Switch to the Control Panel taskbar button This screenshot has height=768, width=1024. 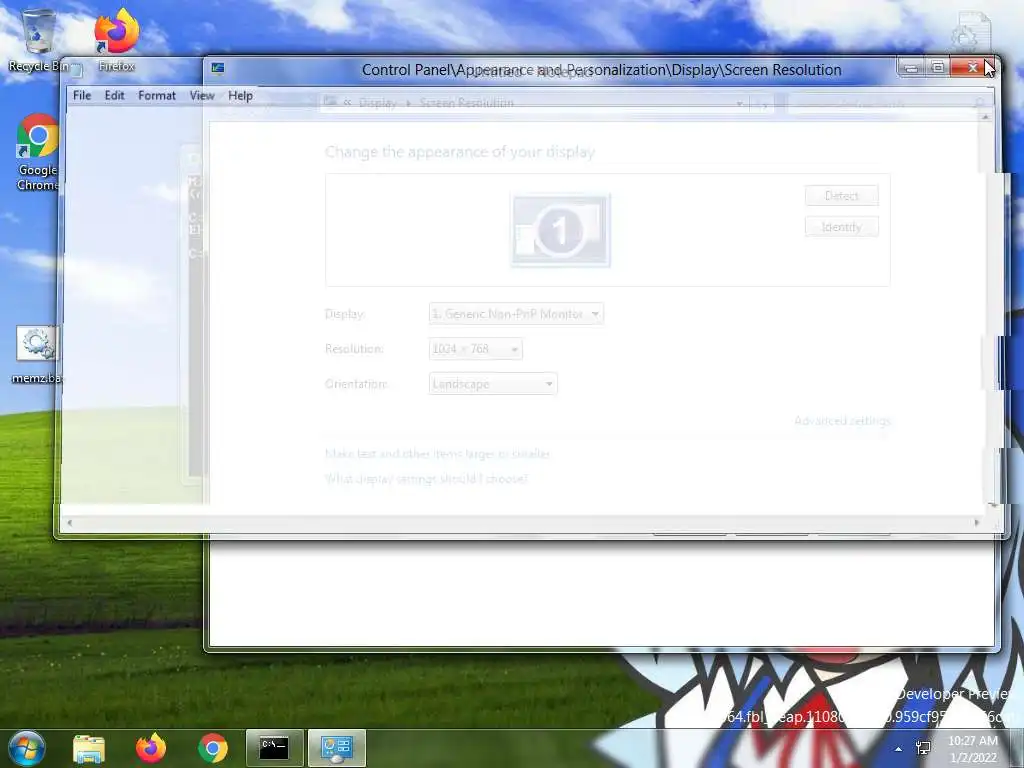(336, 748)
